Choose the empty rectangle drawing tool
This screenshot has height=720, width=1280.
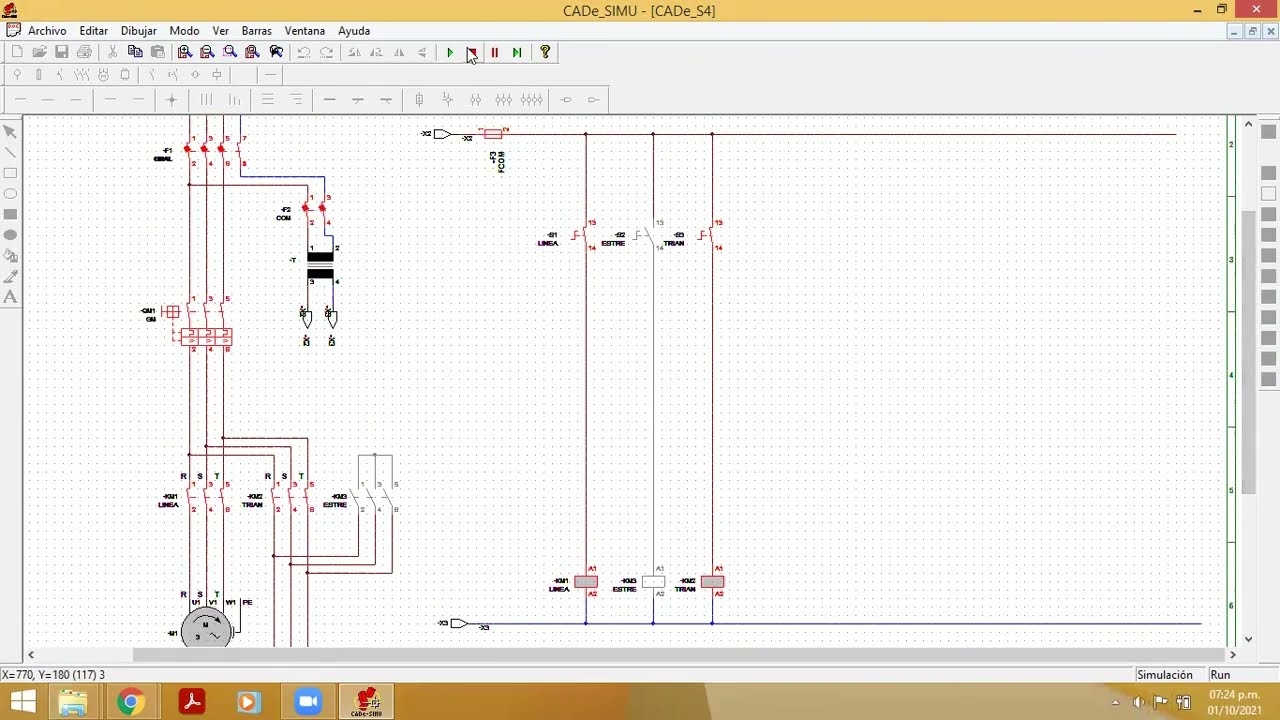pos(11,173)
